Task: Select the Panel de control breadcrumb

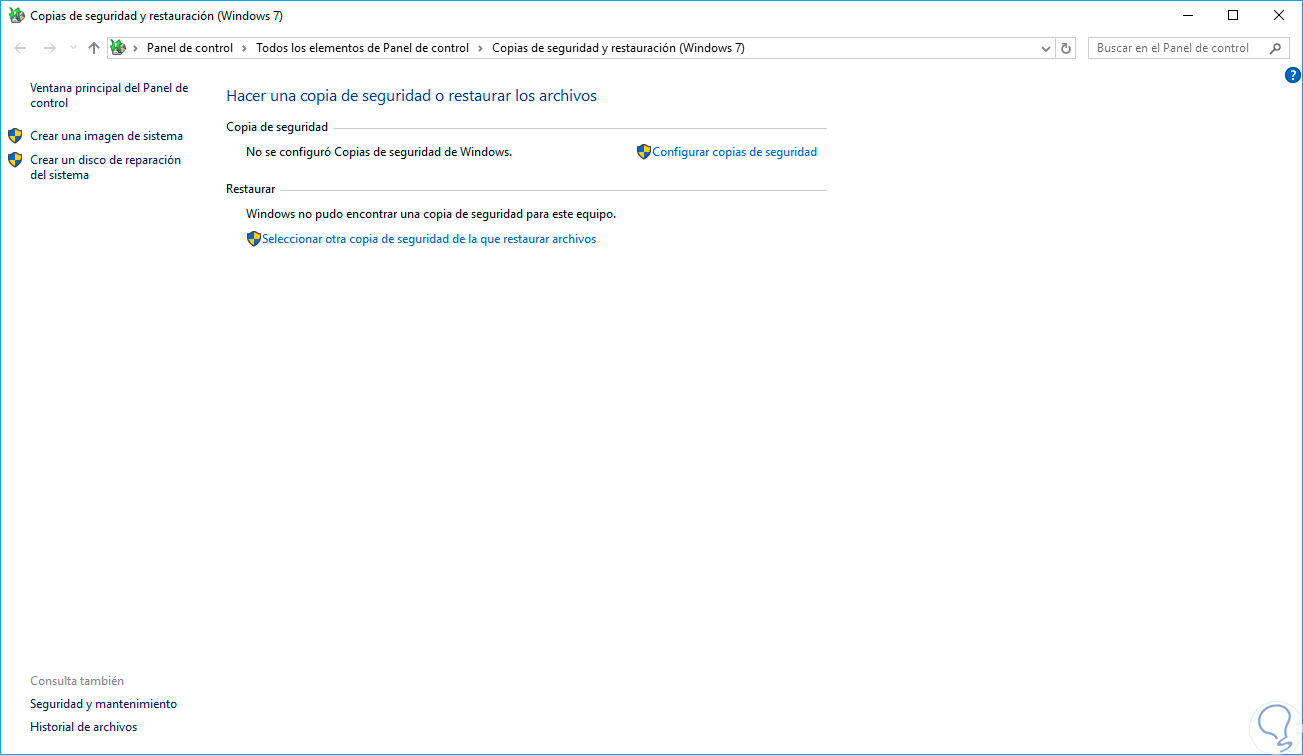Action: [x=190, y=48]
